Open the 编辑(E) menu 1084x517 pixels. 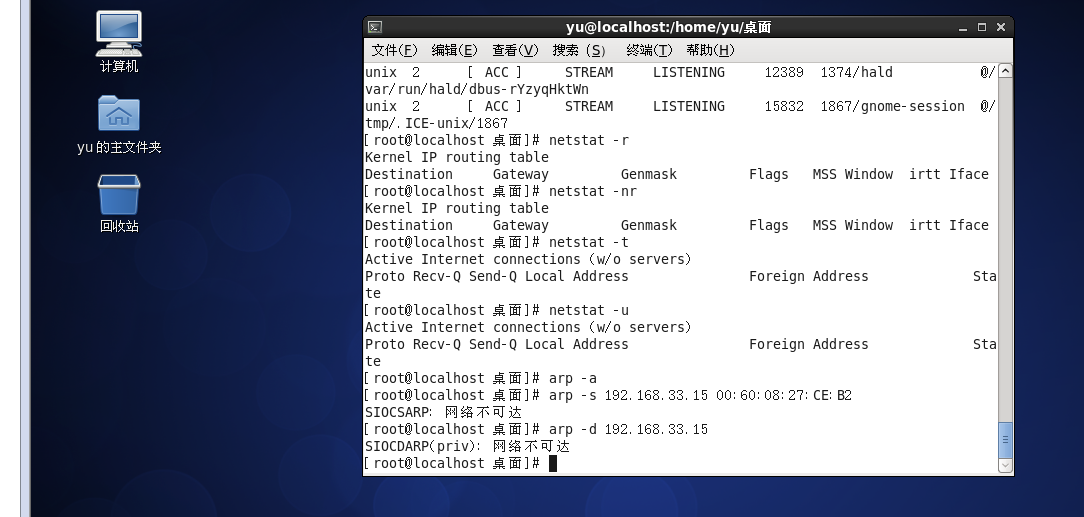coord(454,50)
